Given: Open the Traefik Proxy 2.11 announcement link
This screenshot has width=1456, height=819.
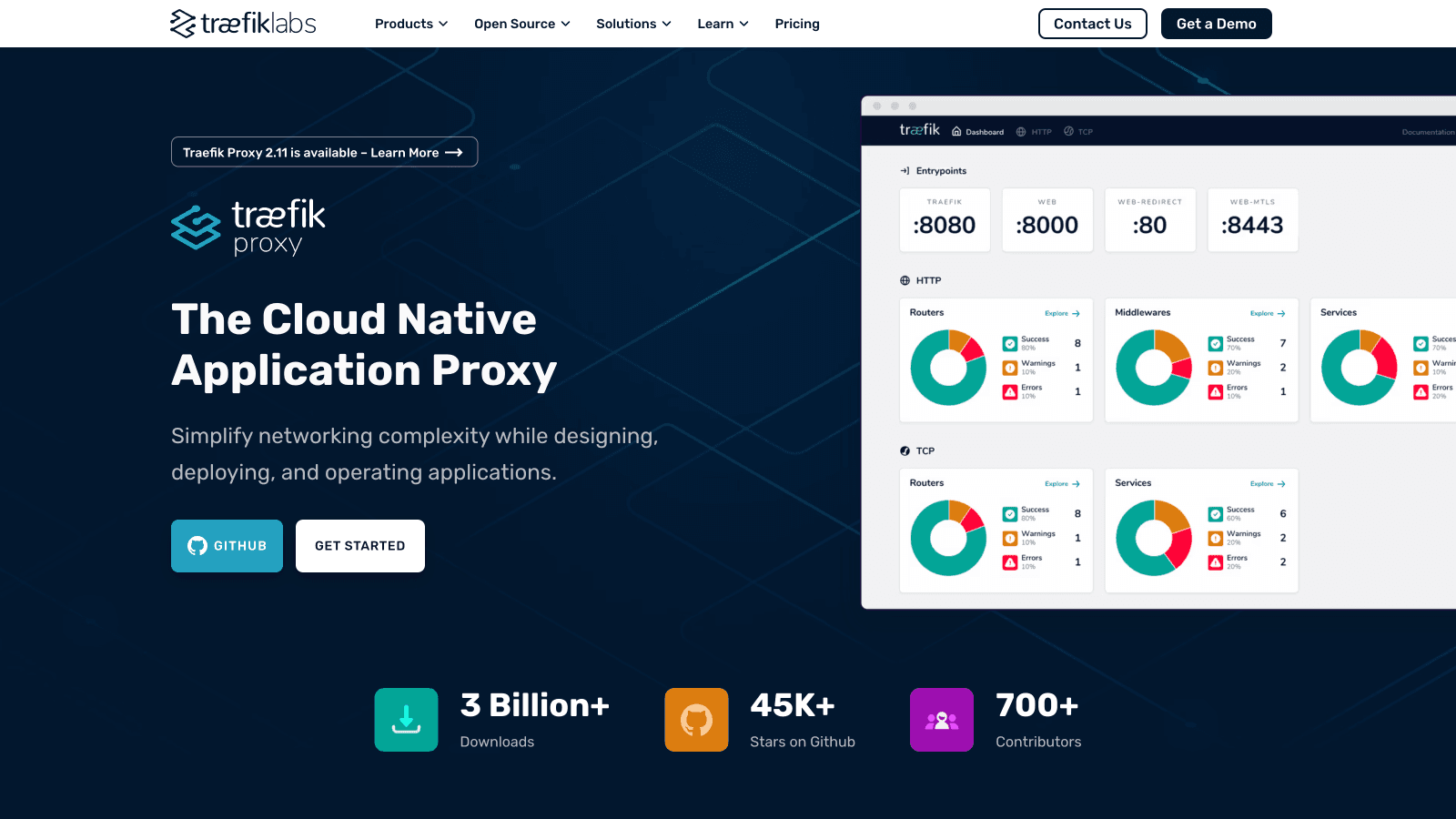Looking at the screenshot, I should click(x=324, y=152).
